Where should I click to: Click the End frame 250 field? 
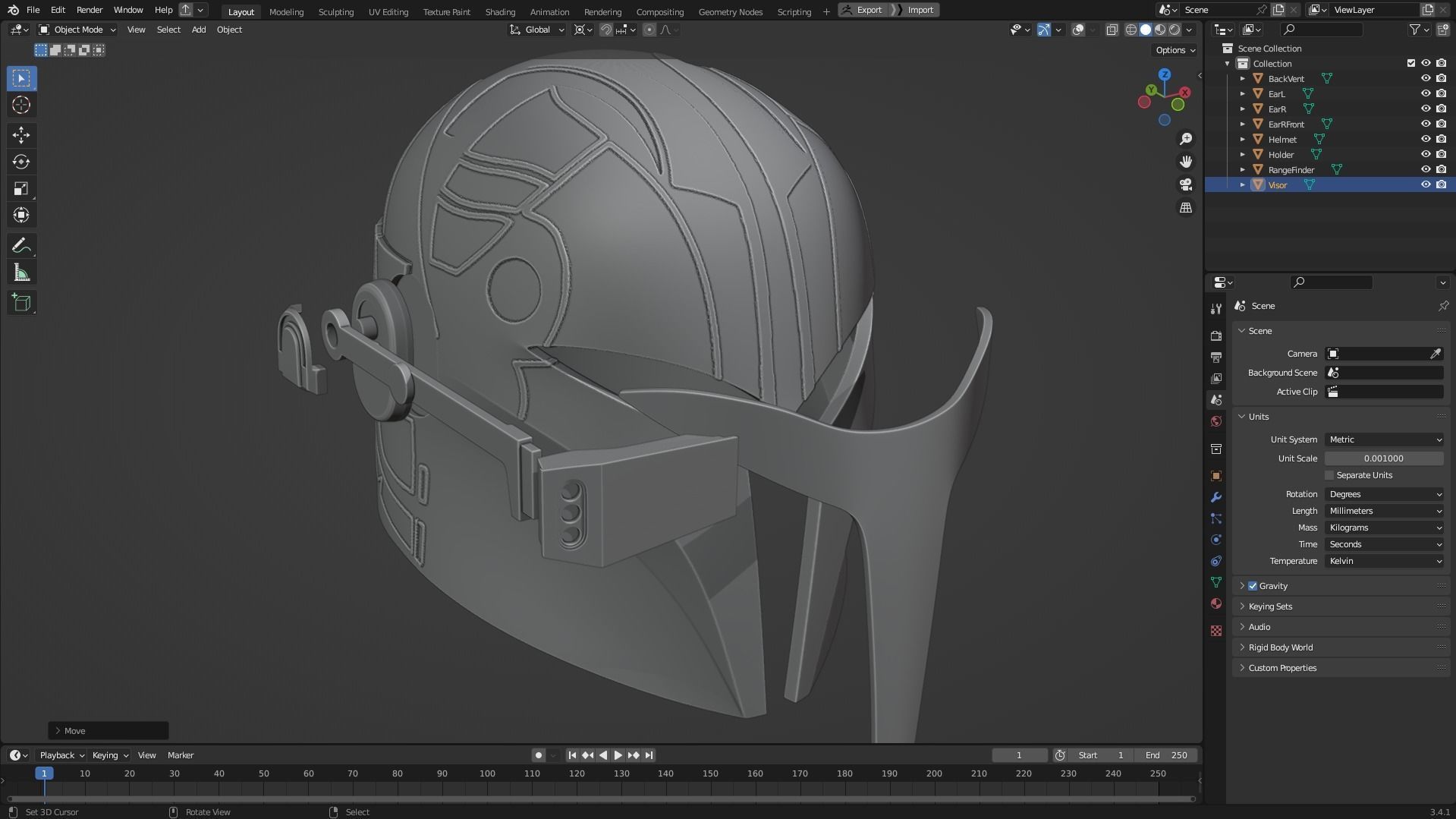coord(1165,755)
